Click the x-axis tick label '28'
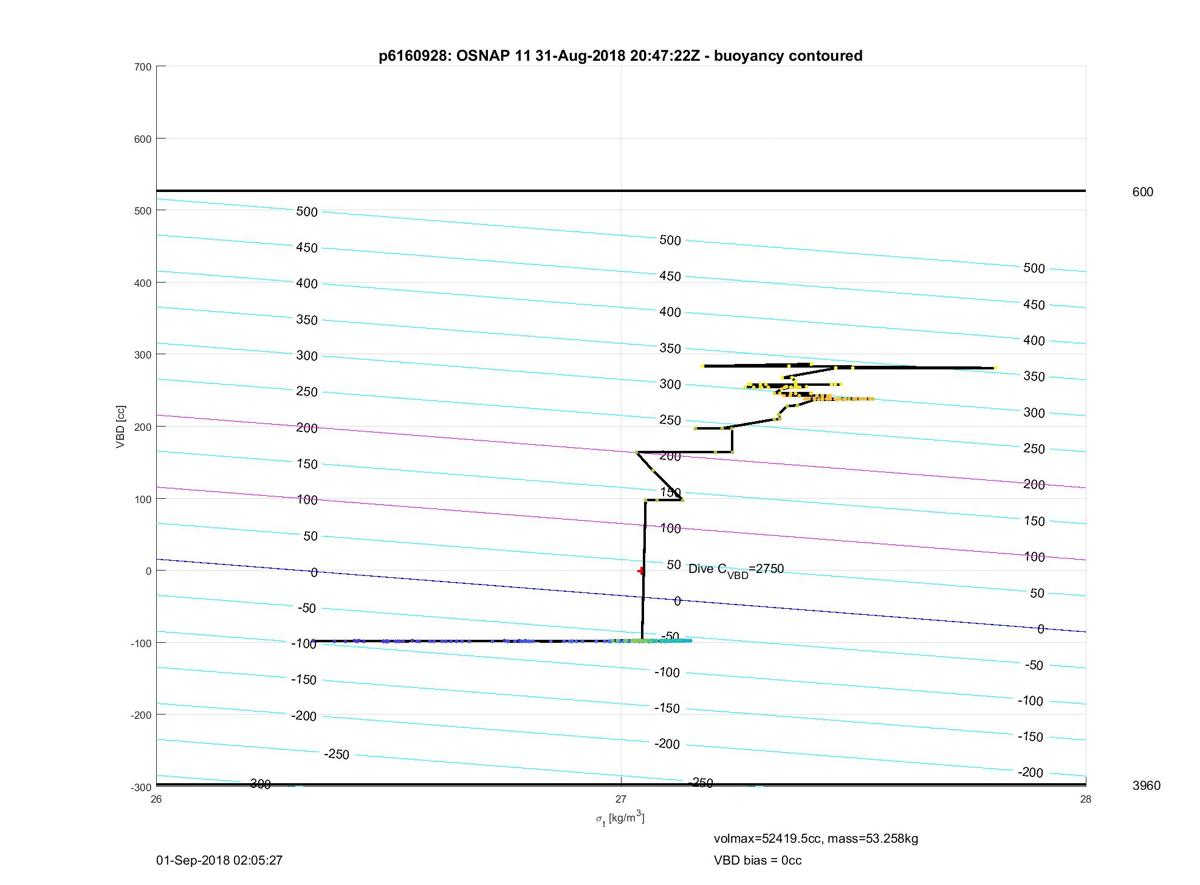Viewport: 1200px width, 885px height. (x=1086, y=798)
